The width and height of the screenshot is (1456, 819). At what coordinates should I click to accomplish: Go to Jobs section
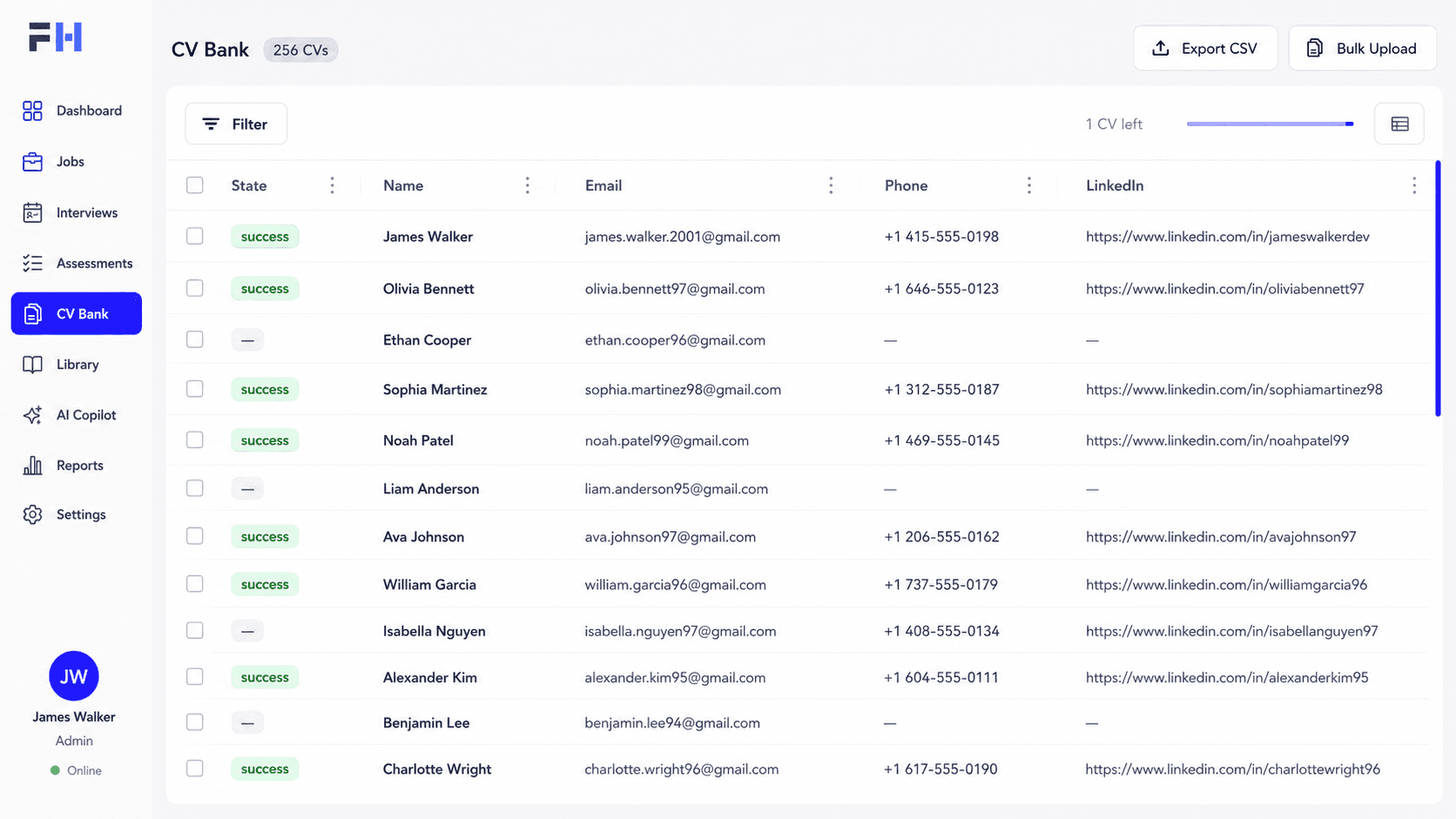click(x=77, y=162)
